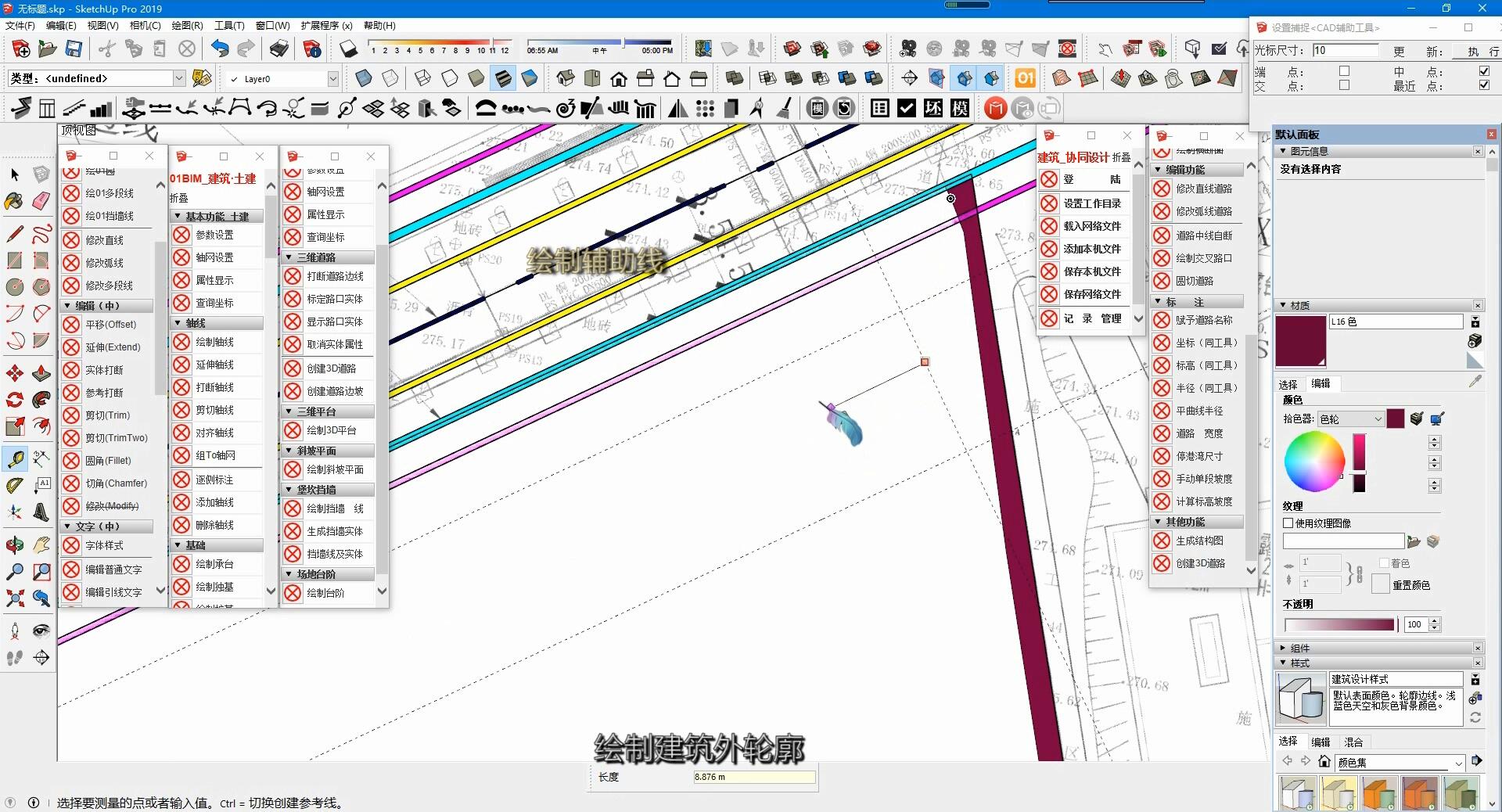Choose the Eraser tool
Screen dimensions: 1502x812
point(41,201)
